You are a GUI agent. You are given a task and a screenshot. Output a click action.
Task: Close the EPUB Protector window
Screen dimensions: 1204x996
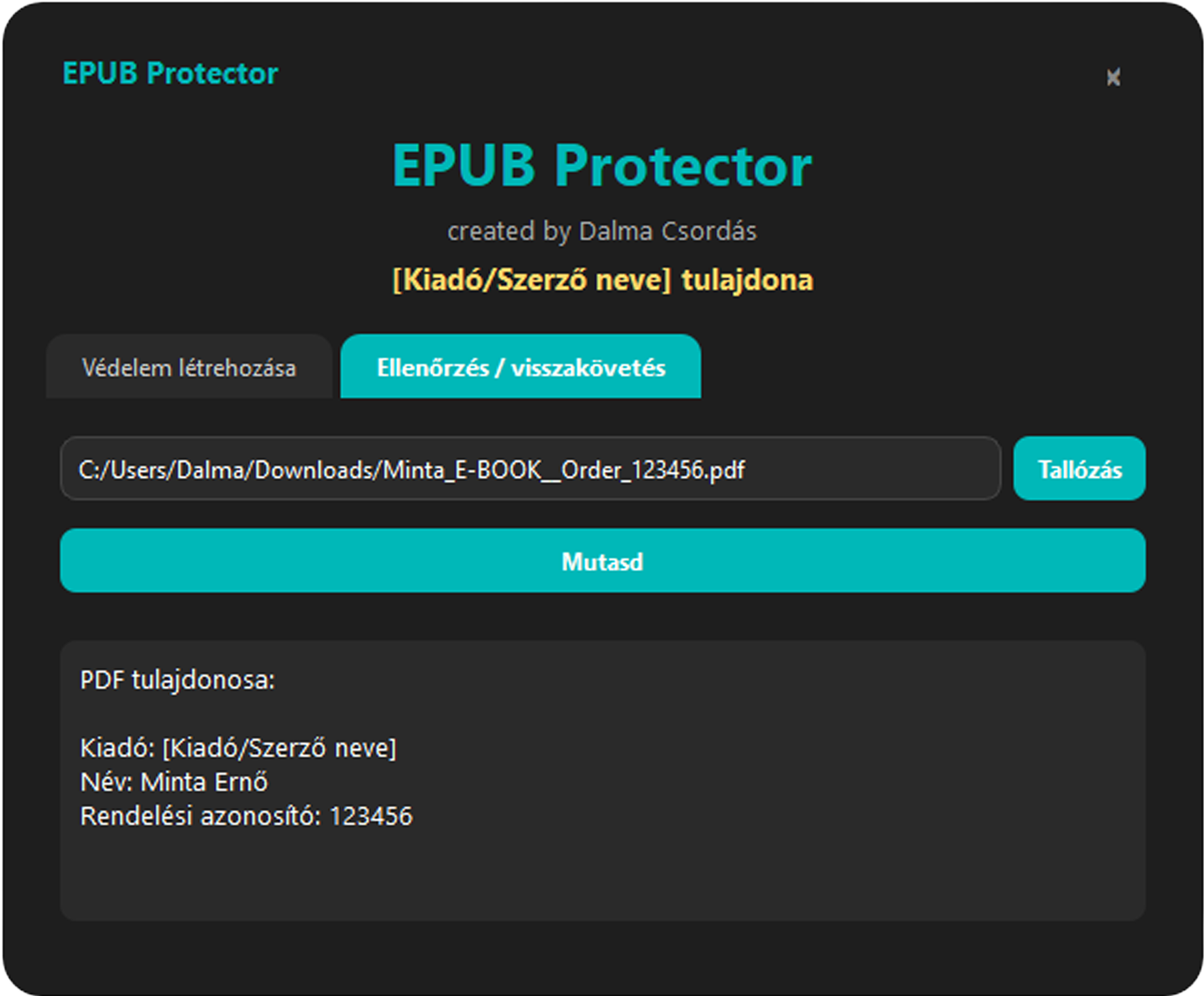point(1113,77)
